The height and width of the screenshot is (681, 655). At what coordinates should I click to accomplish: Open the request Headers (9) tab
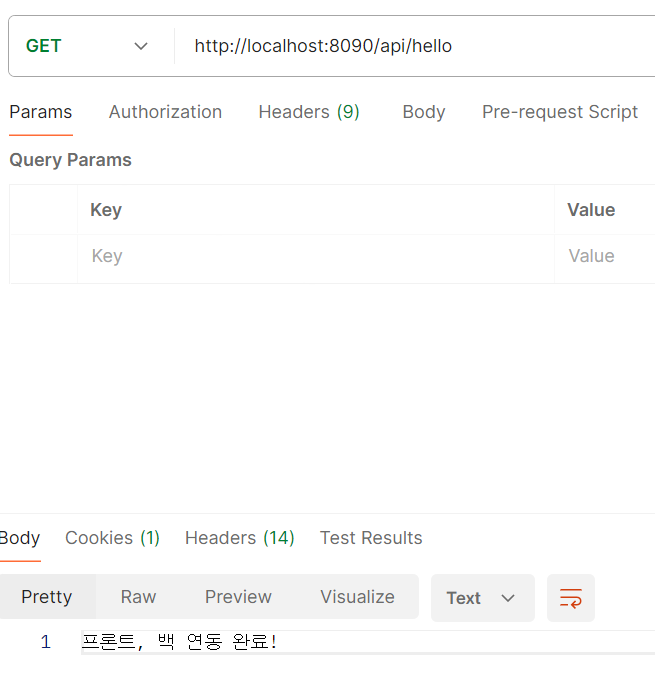click(x=309, y=112)
